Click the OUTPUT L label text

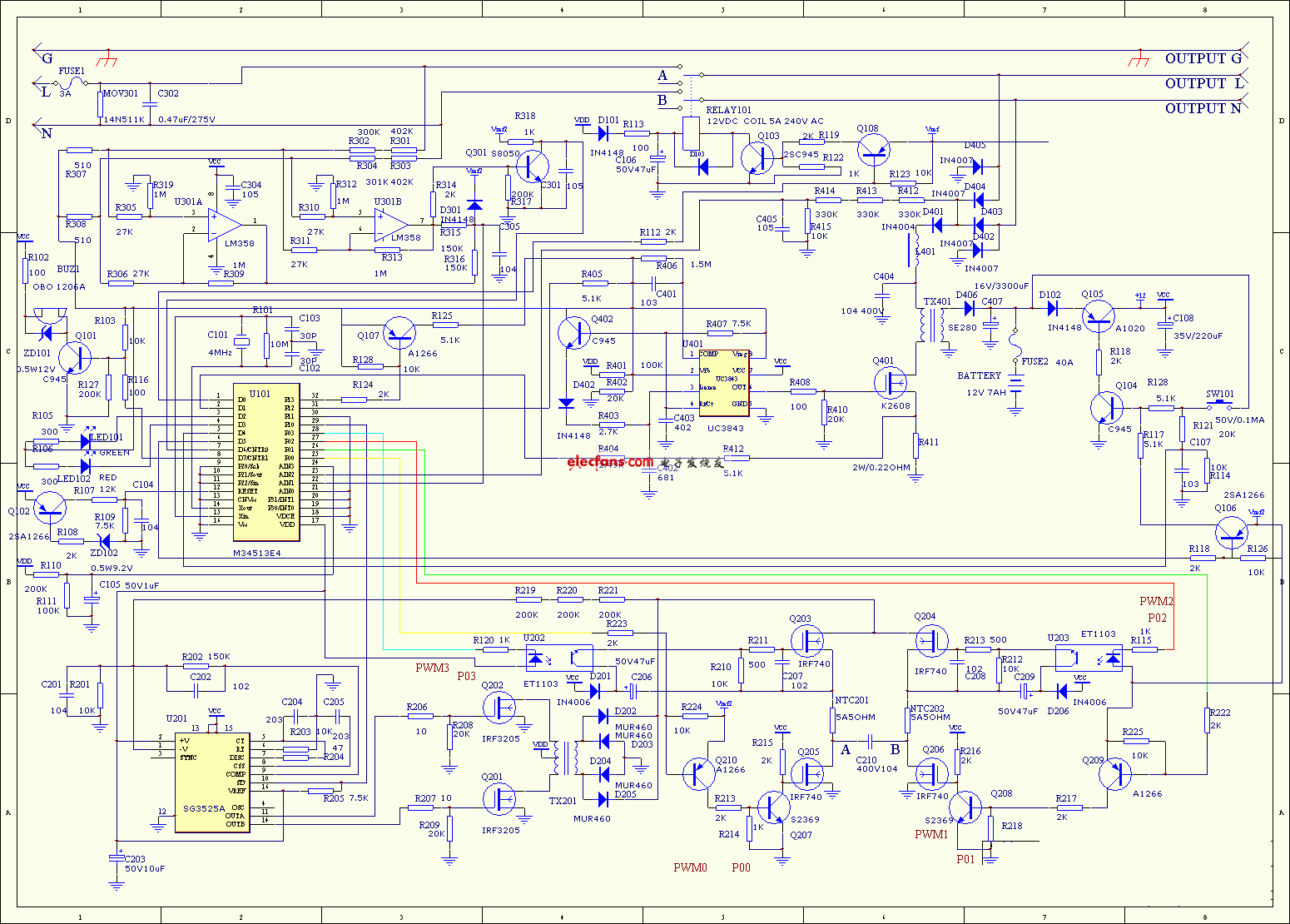click(x=1203, y=83)
